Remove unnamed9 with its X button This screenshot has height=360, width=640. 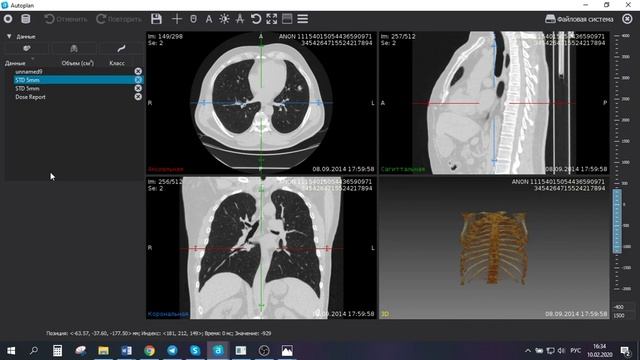point(138,71)
